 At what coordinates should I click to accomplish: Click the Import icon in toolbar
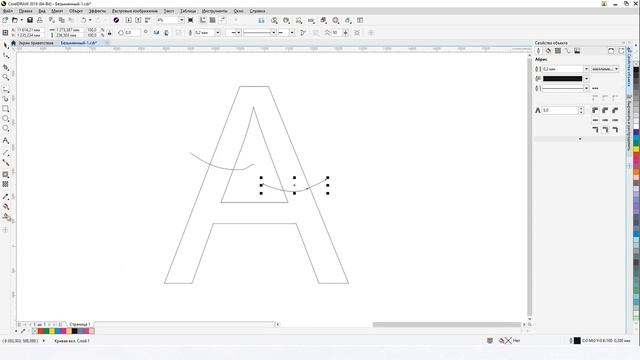(129, 20)
